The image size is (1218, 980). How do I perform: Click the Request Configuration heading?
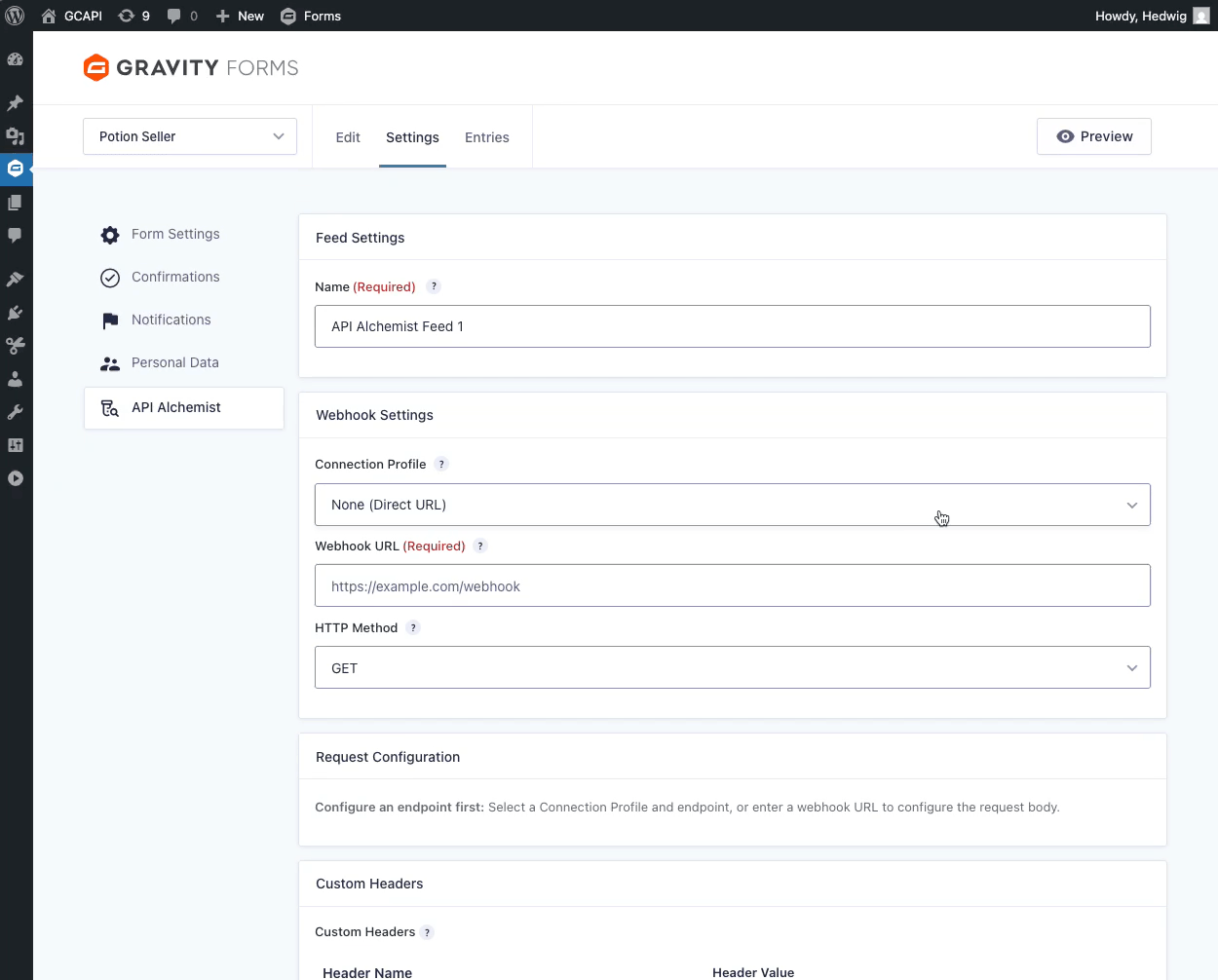pos(388,757)
